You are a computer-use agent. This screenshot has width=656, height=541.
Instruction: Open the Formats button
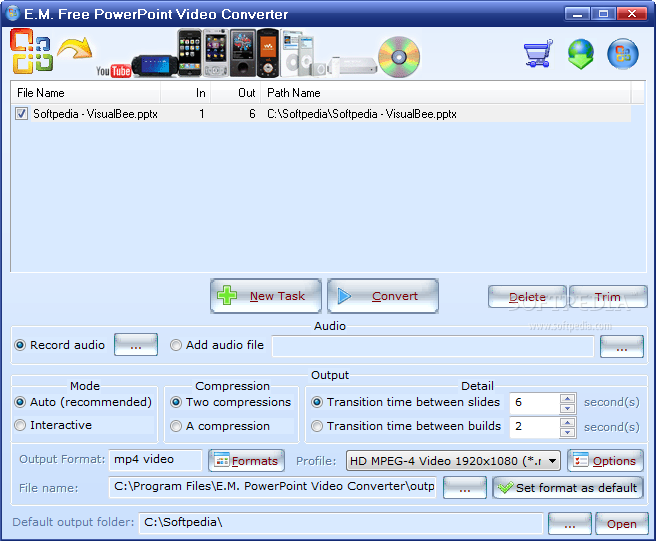pos(246,461)
